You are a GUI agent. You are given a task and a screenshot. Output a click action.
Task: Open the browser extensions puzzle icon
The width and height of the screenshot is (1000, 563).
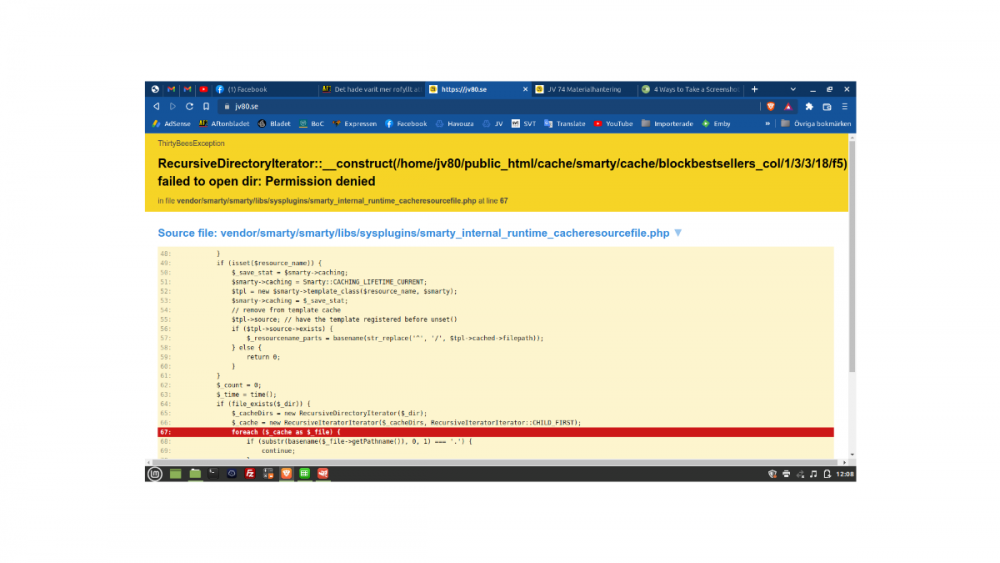(x=809, y=106)
